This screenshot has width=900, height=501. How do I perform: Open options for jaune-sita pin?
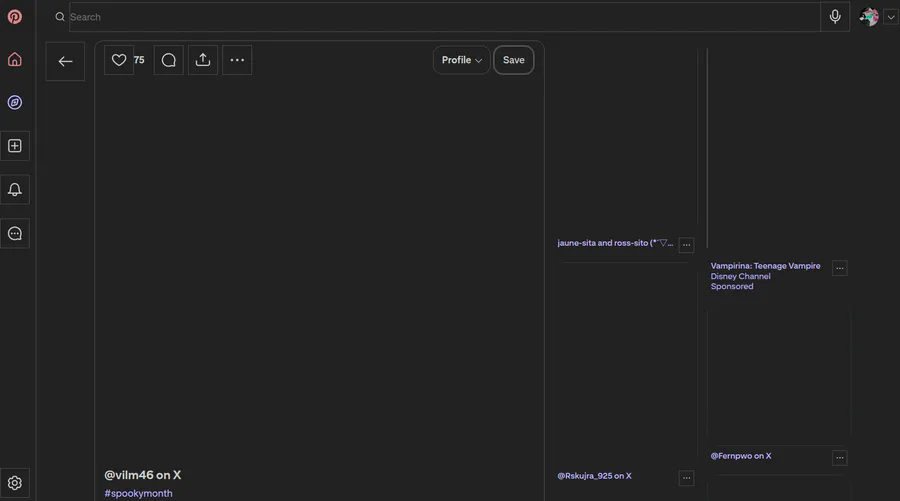(x=686, y=245)
